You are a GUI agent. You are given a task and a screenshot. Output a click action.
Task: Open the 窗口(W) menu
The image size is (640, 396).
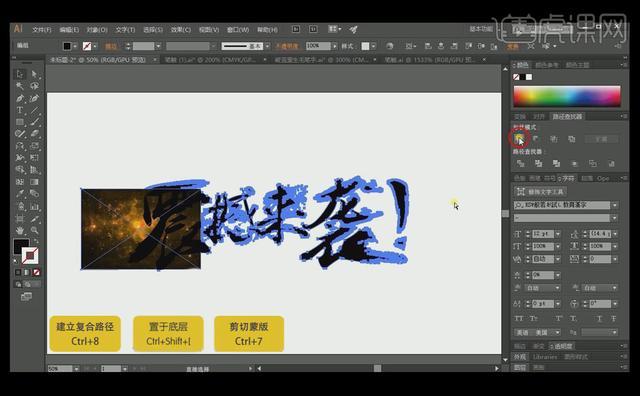[238, 30]
